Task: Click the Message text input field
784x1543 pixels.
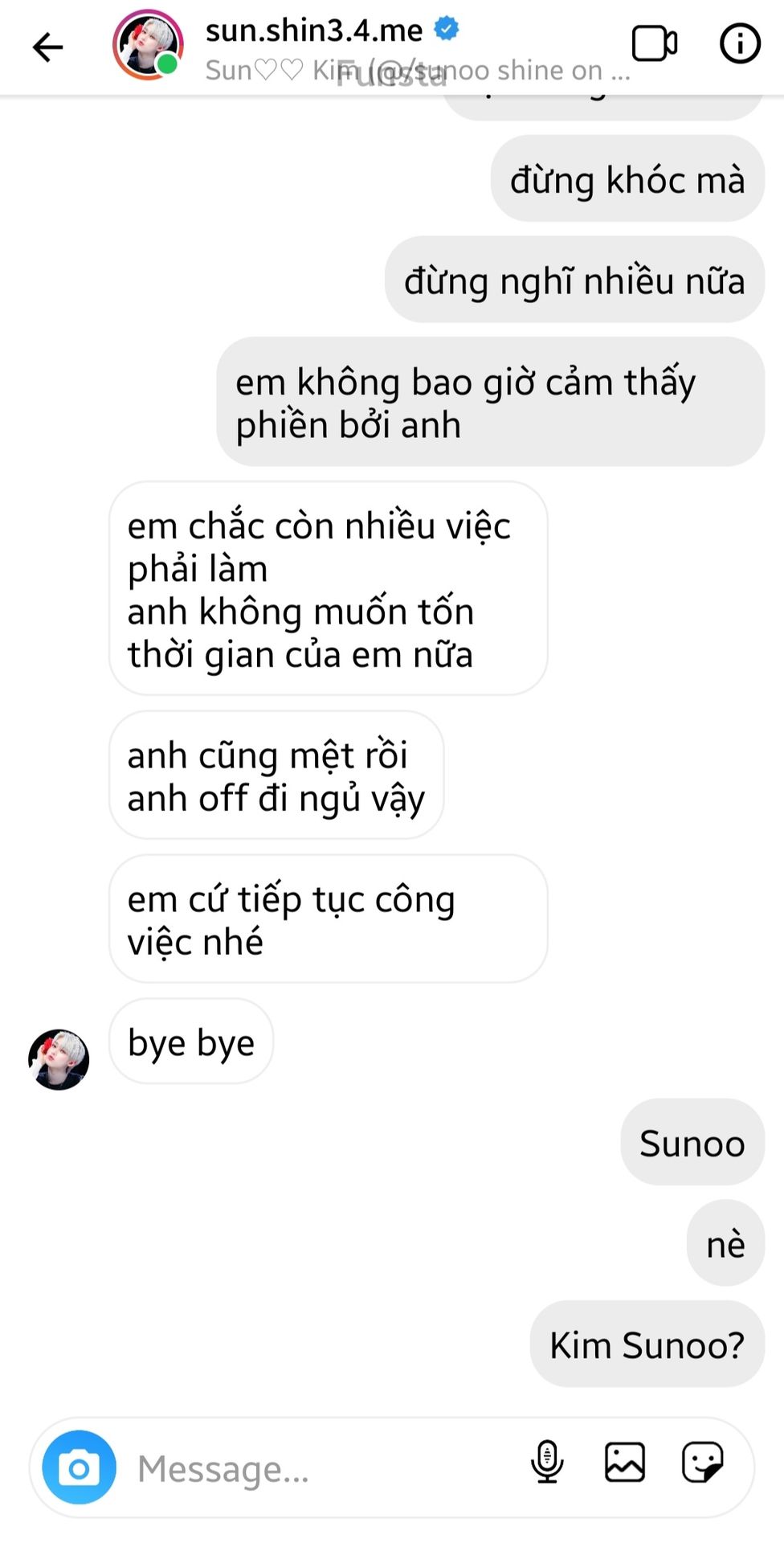Action: pos(321,1468)
